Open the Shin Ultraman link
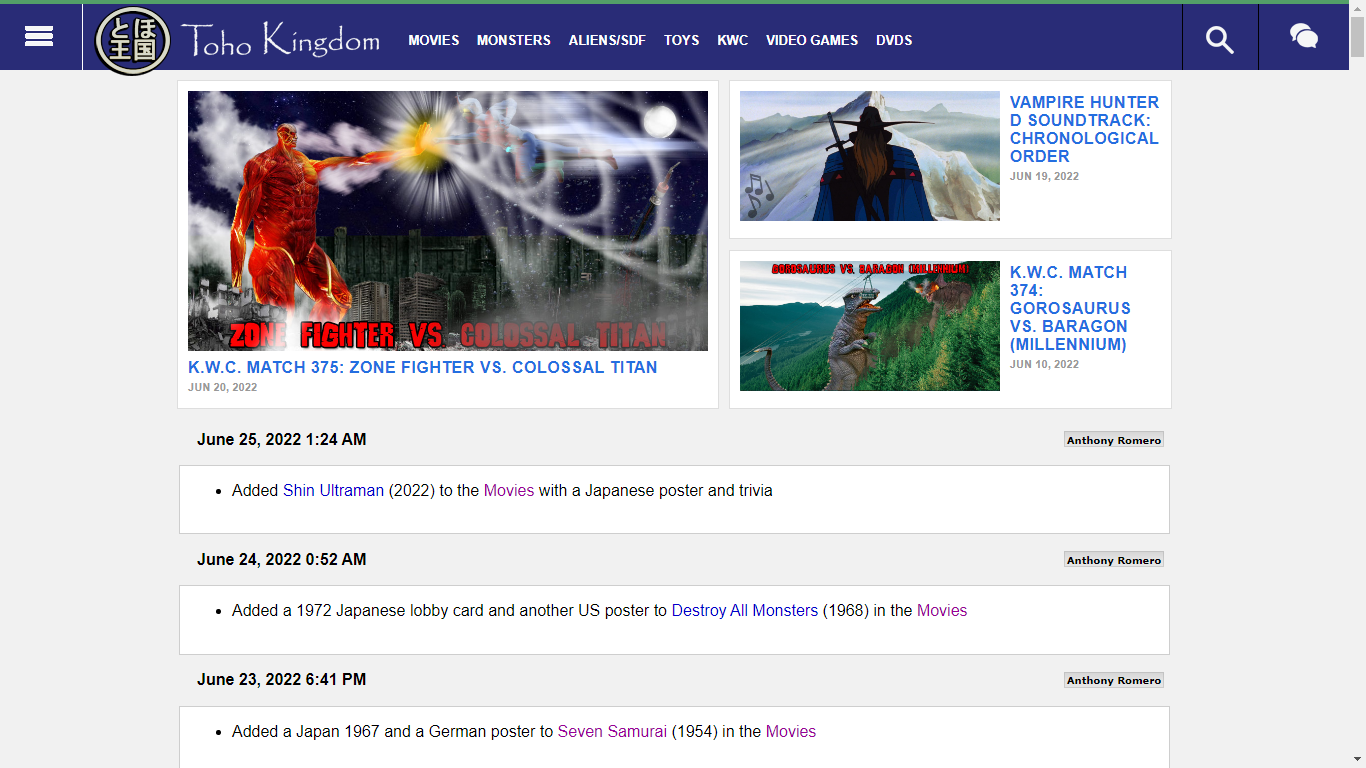Screen dimensions: 1366x768 pyautogui.click(x=333, y=490)
